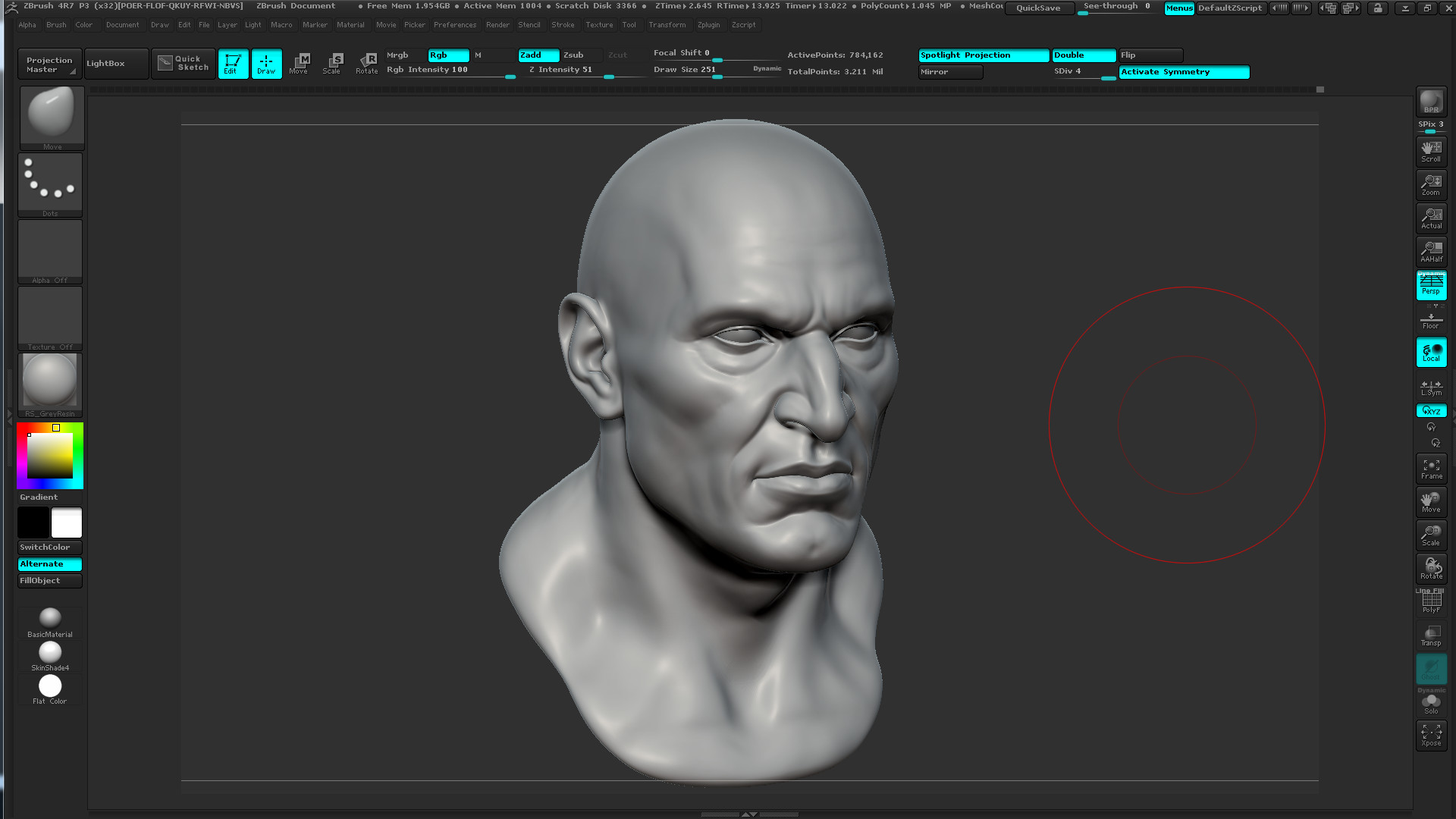The image size is (1456, 819).
Task: Open Quick Sketch mode
Action: [183, 63]
